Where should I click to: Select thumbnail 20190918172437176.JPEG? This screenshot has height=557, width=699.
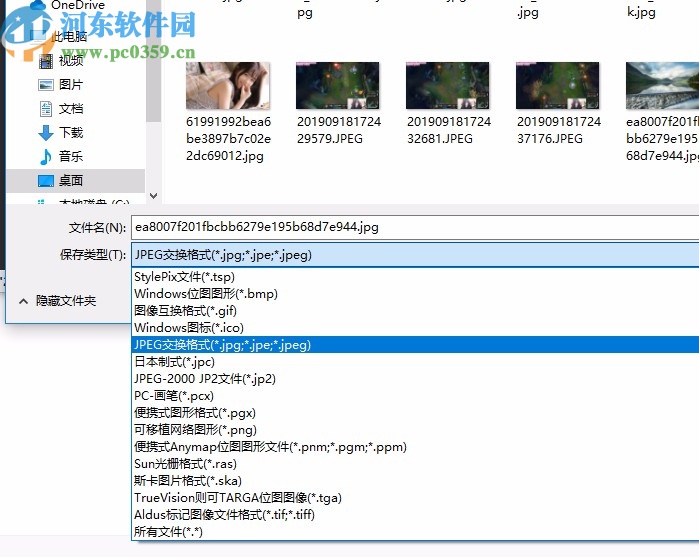tap(557, 86)
